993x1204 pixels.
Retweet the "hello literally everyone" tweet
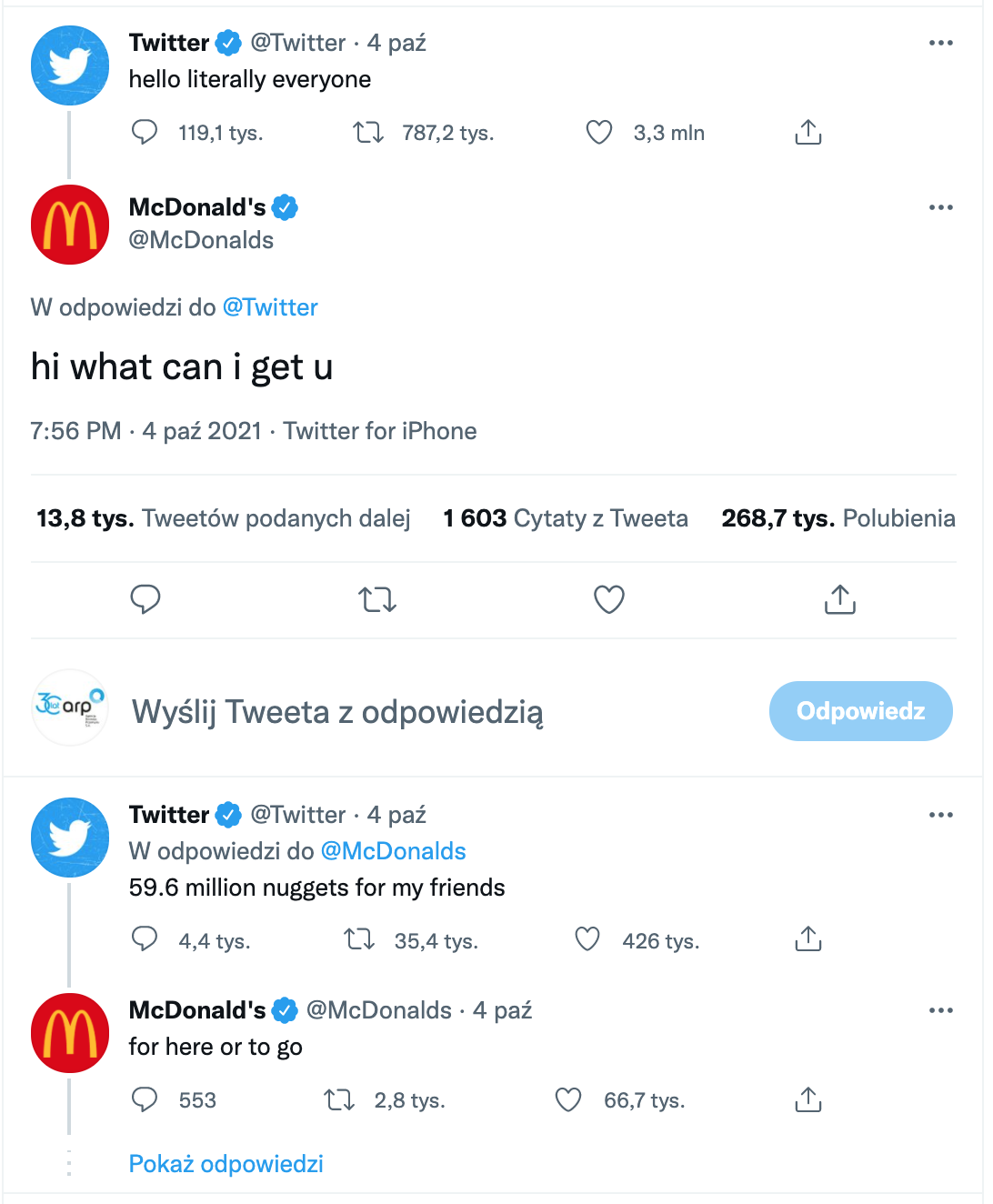tap(368, 133)
